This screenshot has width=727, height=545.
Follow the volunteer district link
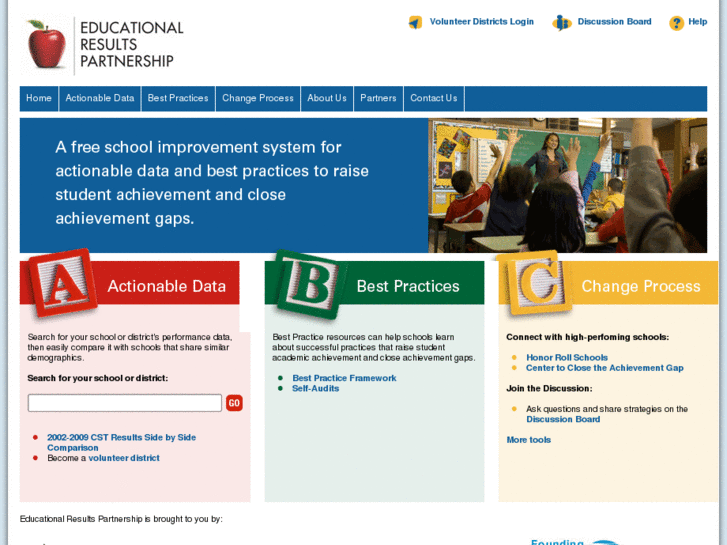pos(124,458)
